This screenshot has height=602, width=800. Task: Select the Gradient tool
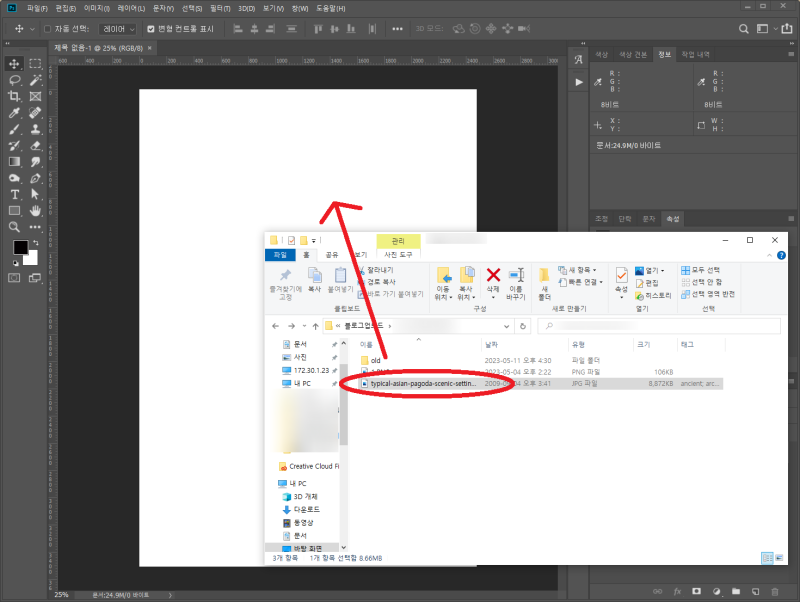(x=14, y=162)
